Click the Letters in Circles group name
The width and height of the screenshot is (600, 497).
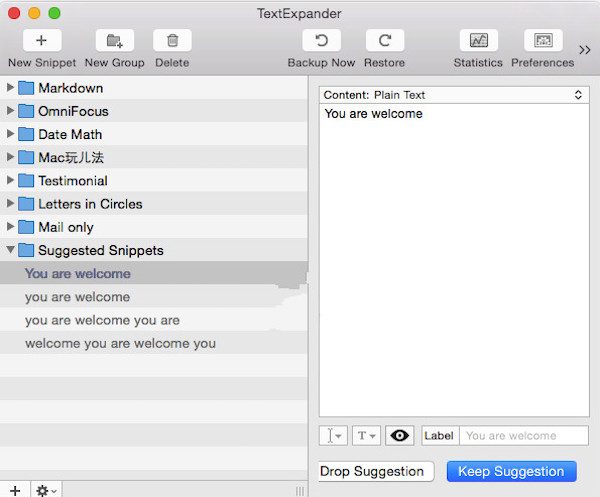pos(90,204)
